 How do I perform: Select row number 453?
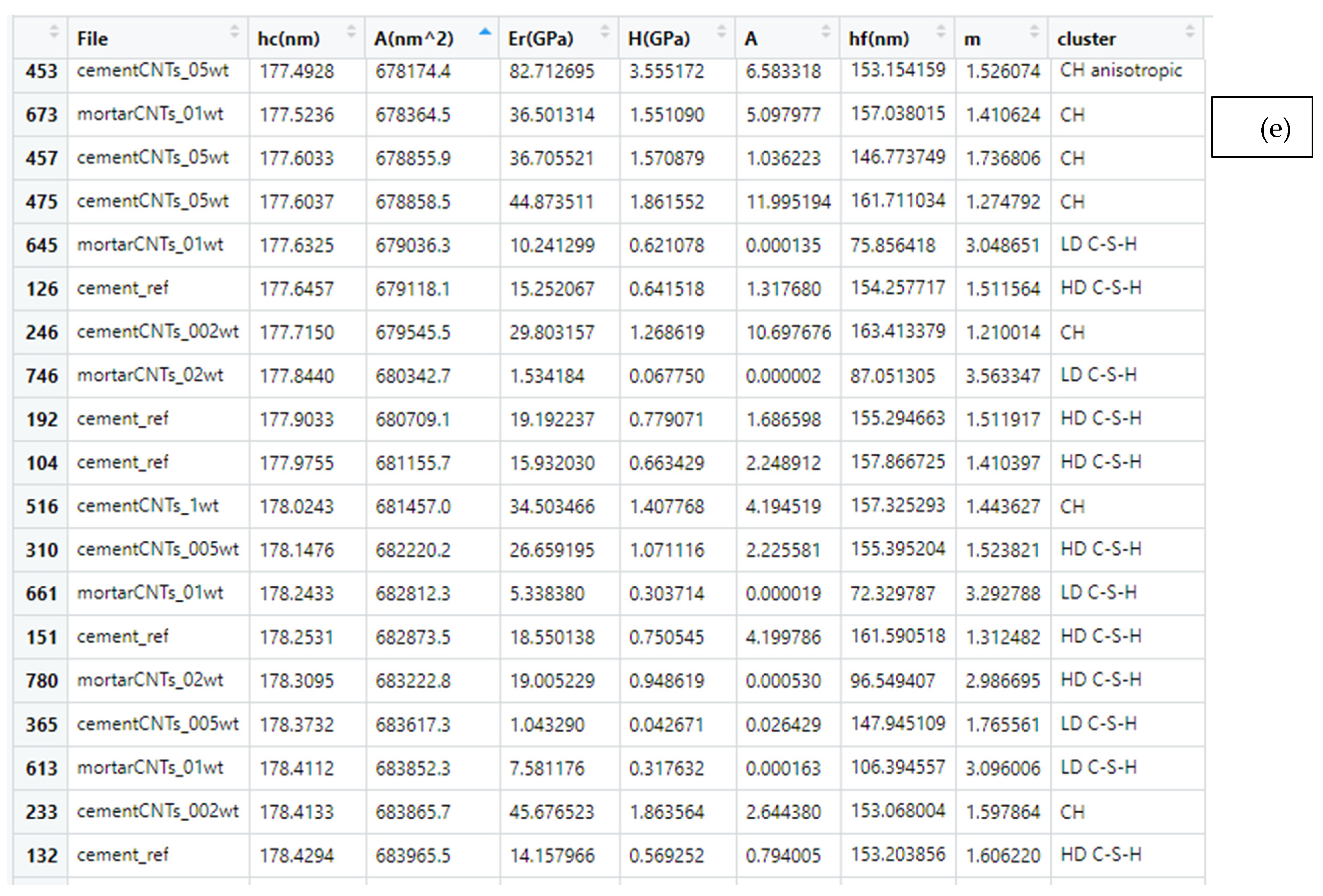point(42,72)
